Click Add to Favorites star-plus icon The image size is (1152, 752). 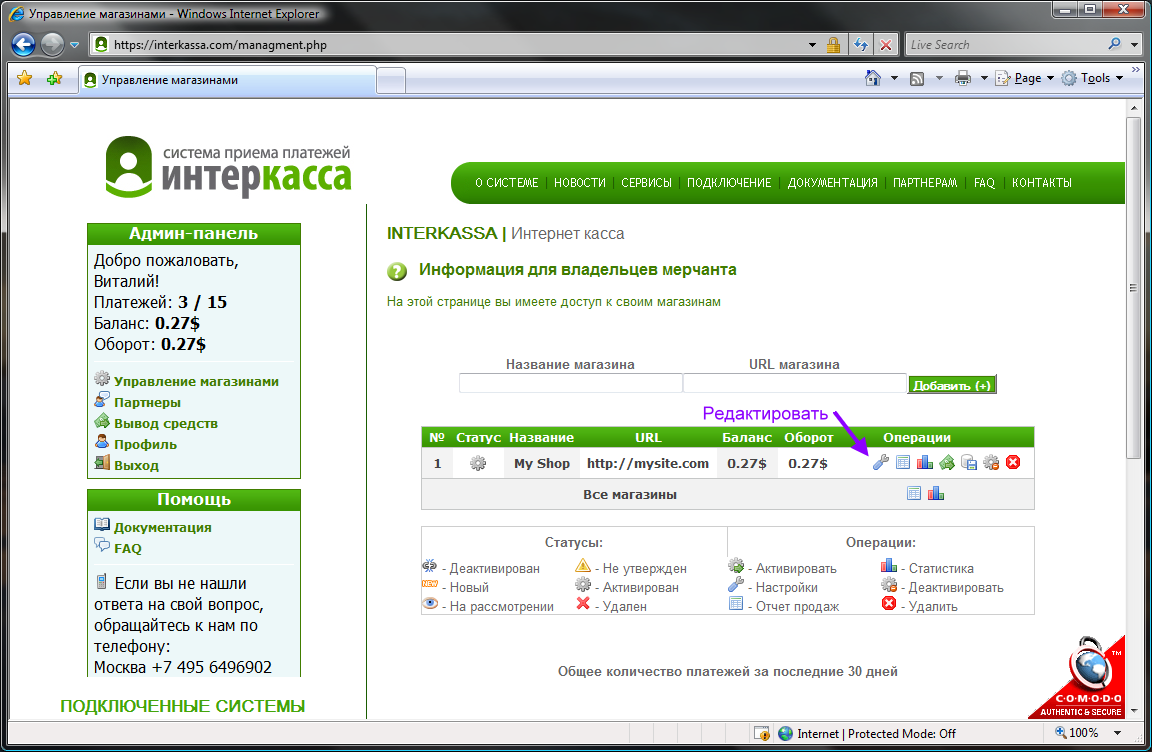54,79
